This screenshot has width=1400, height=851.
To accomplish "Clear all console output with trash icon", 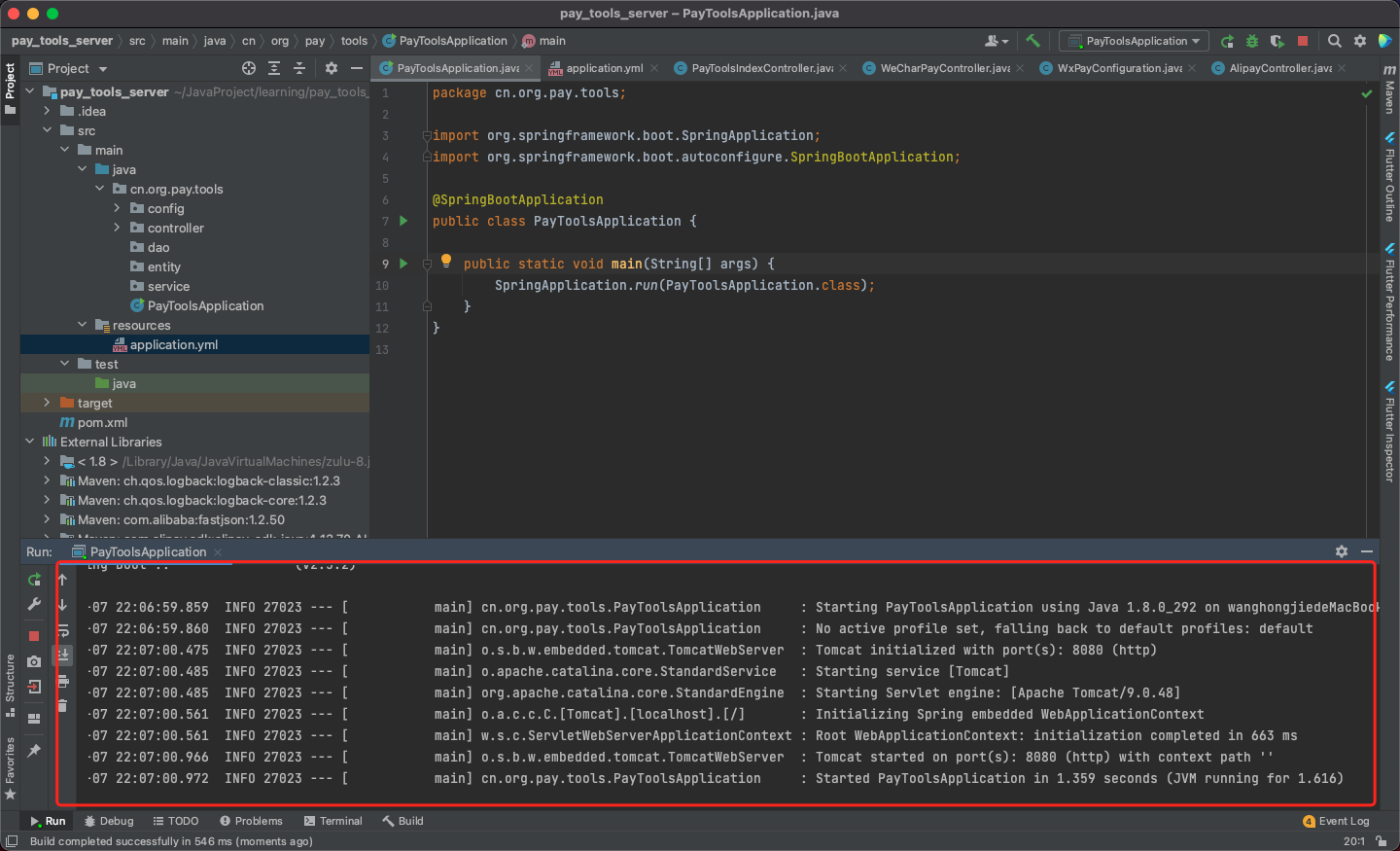I will (x=62, y=705).
